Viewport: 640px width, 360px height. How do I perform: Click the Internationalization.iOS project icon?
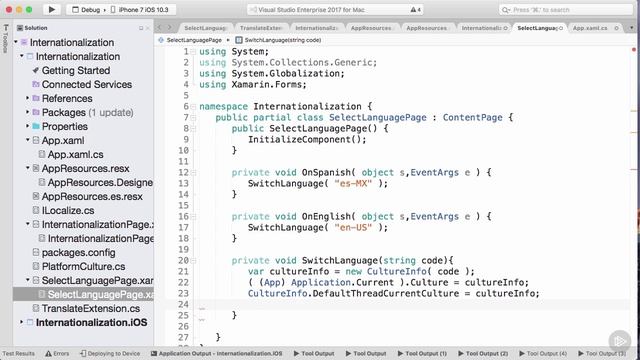coord(30,322)
